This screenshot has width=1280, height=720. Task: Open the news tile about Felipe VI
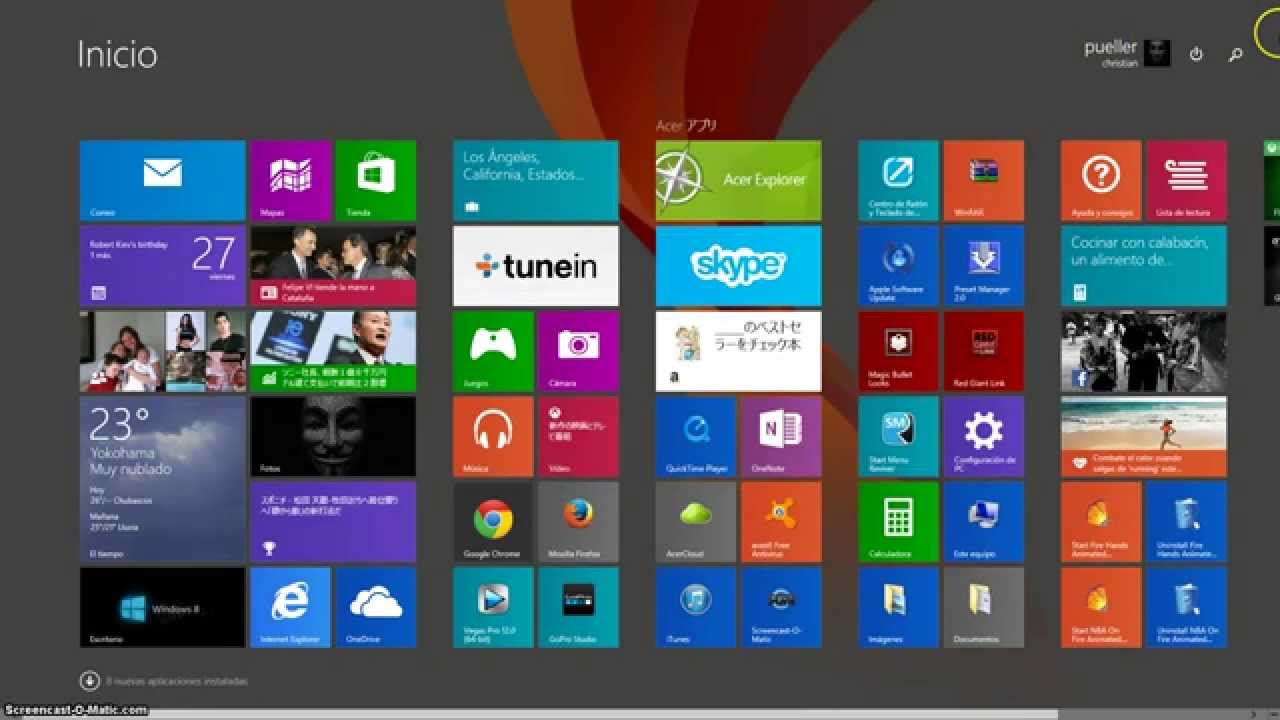tap(333, 266)
